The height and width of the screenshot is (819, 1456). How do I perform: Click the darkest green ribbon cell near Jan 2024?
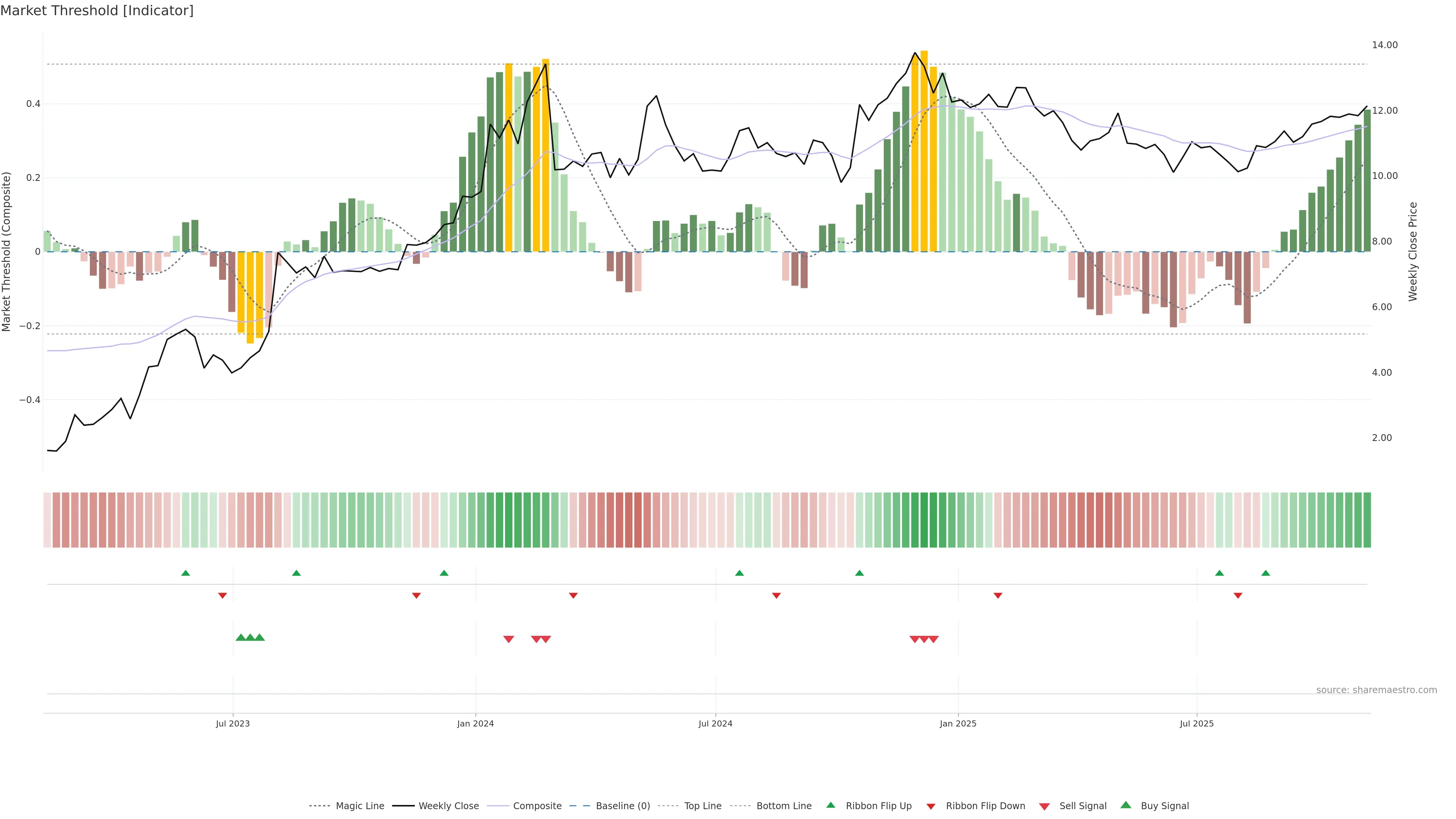[508, 519]
